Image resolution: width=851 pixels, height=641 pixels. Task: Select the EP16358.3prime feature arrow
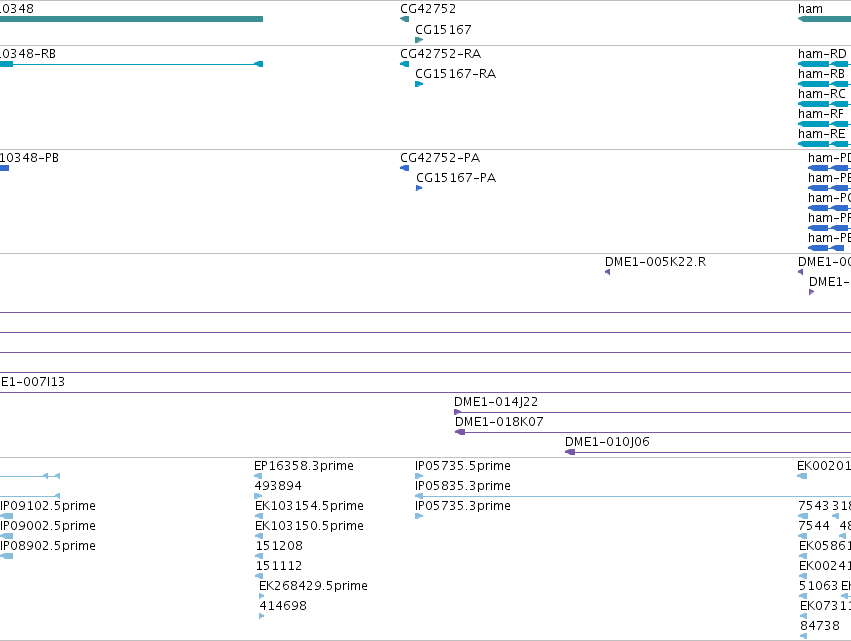[258, 476]
